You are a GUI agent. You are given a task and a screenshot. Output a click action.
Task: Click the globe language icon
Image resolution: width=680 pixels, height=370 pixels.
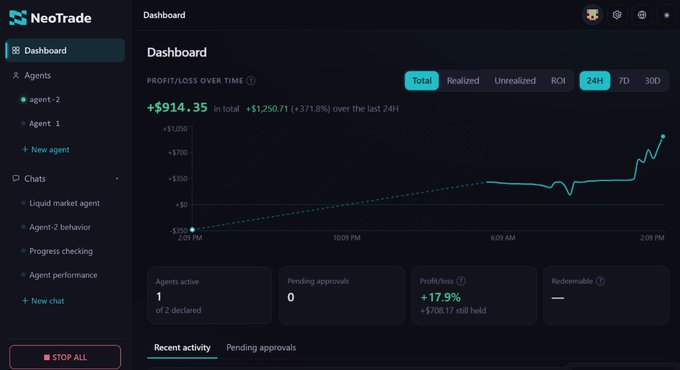pos(642,15)
